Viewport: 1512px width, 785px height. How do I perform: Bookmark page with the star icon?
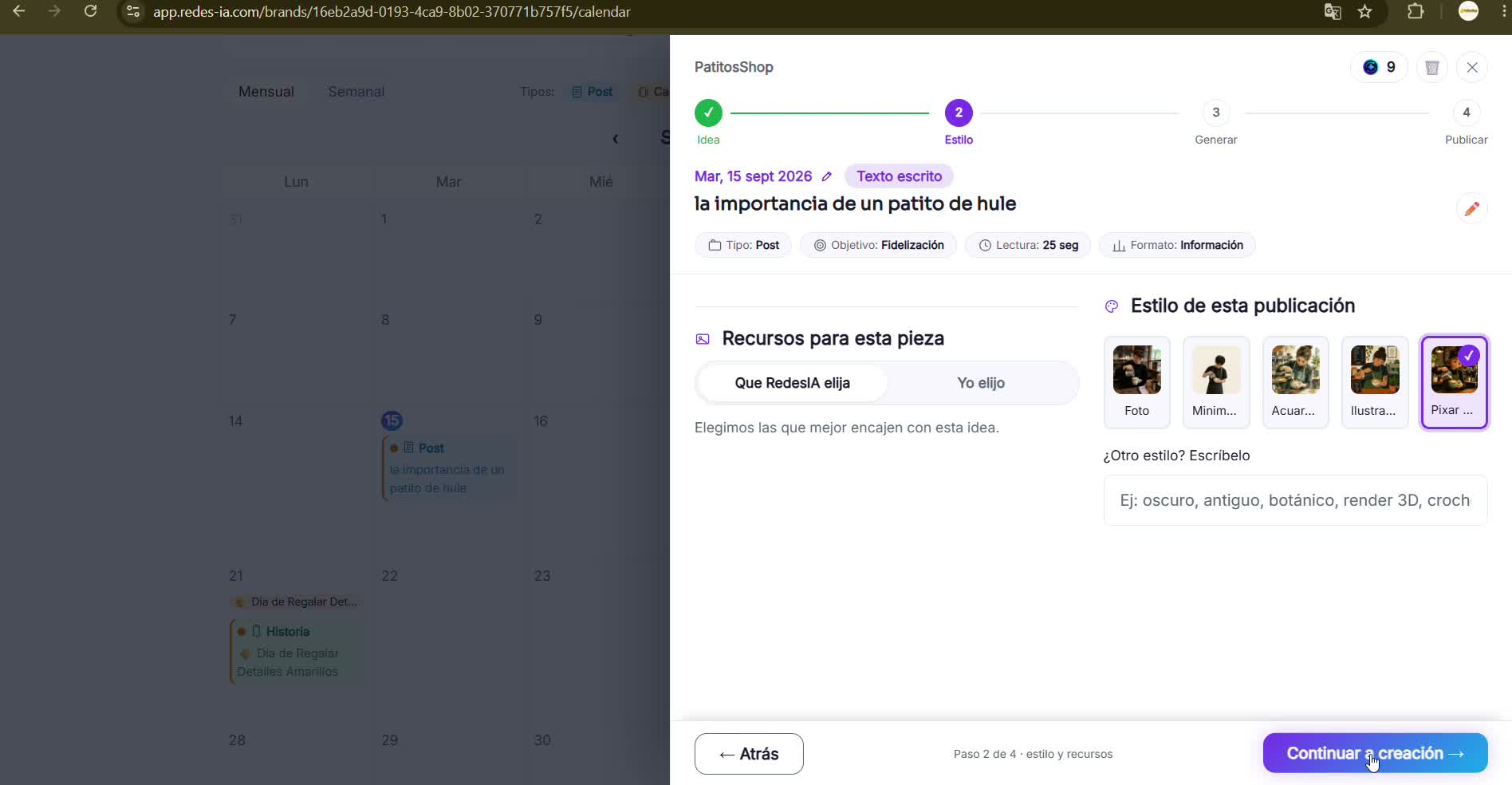1365,11
